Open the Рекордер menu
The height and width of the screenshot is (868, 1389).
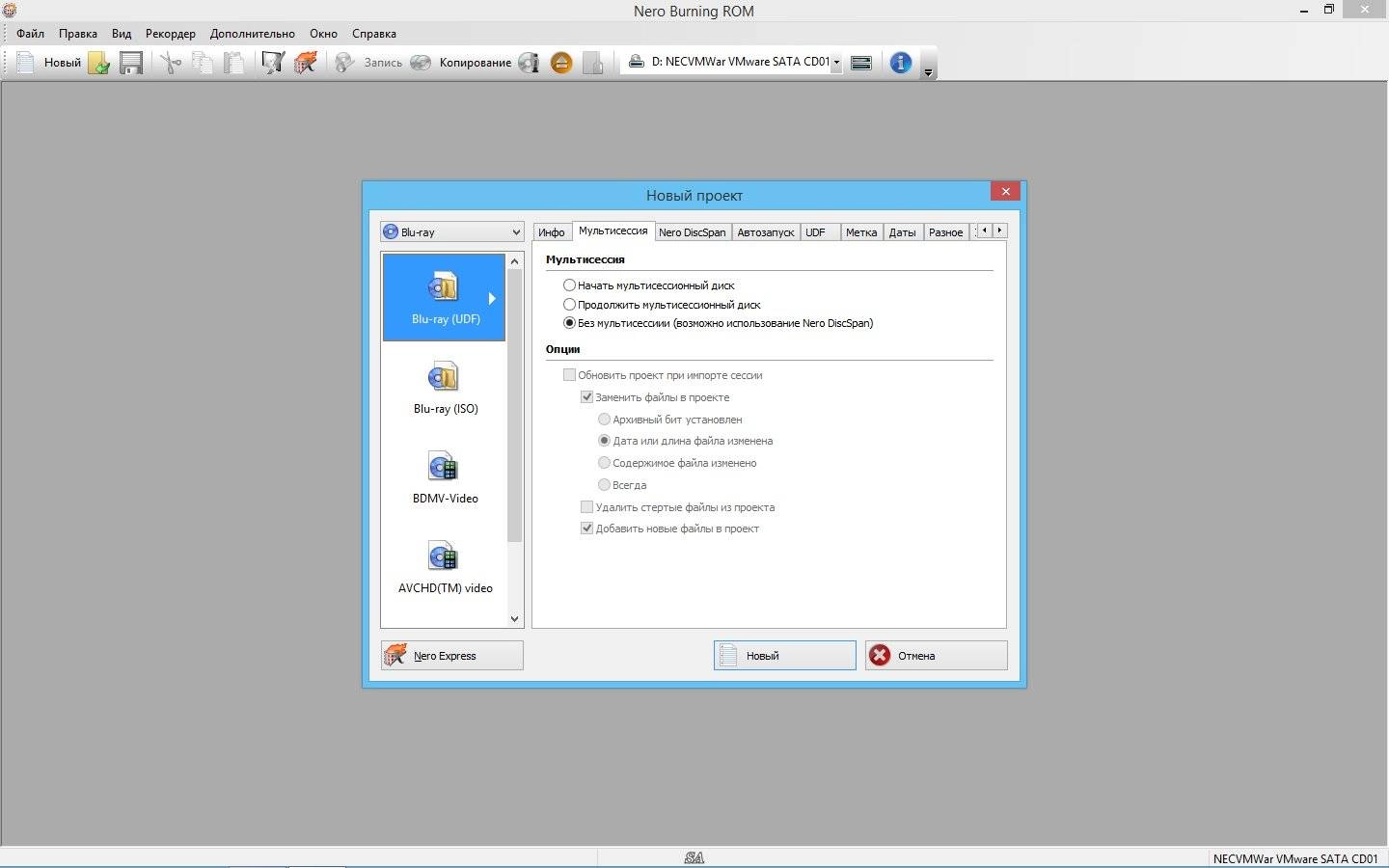pyautogui.click(x=171, y=33)
